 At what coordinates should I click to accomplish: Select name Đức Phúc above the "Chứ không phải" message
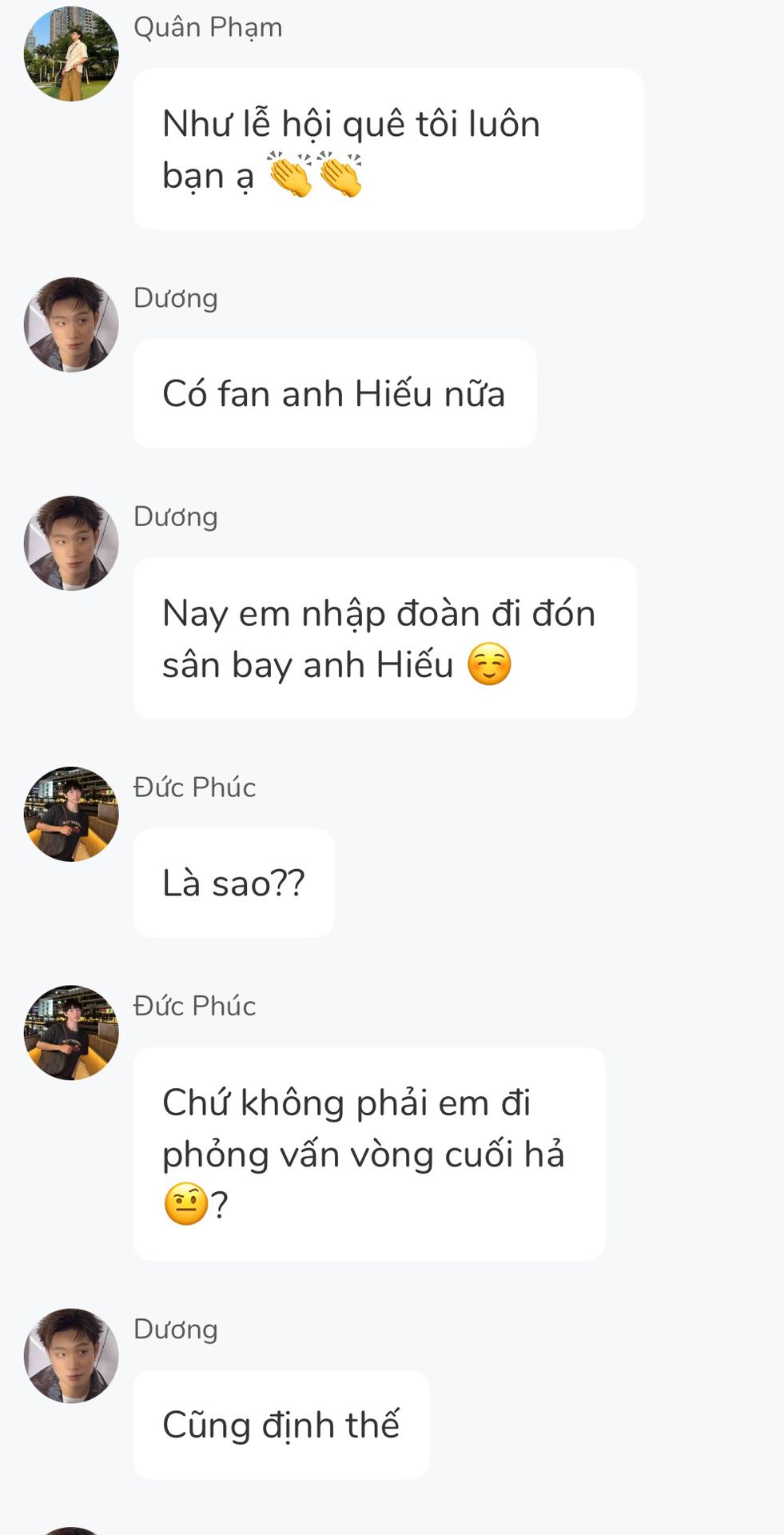pos(194,1006)
